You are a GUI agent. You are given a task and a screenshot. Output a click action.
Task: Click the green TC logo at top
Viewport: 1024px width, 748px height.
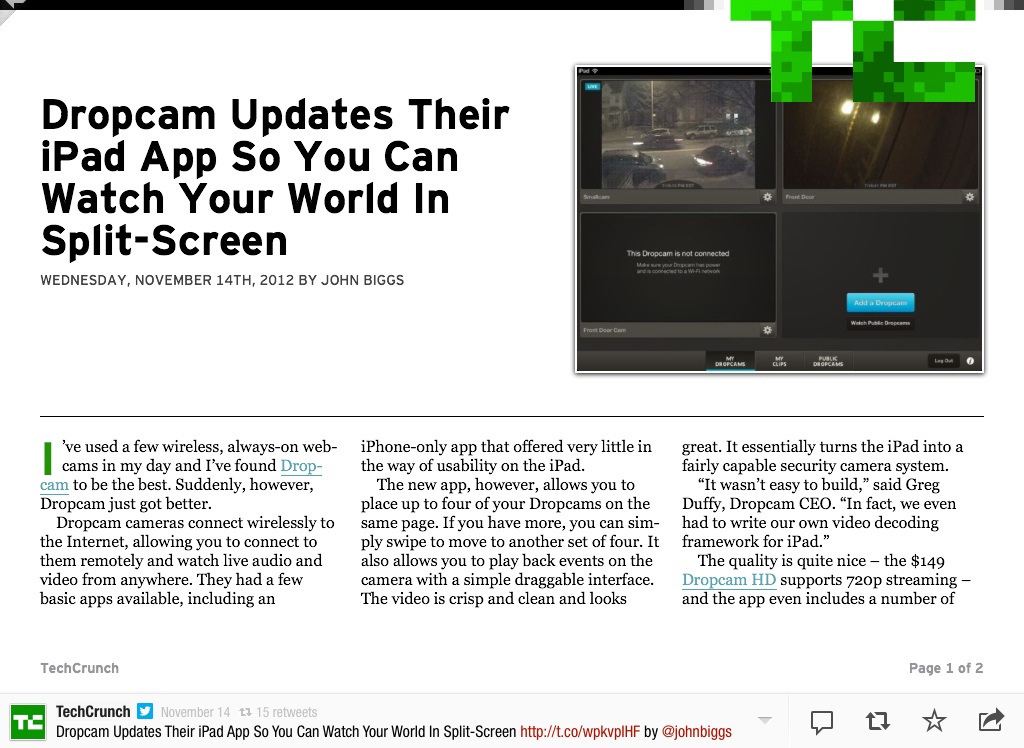pos(852,50)
